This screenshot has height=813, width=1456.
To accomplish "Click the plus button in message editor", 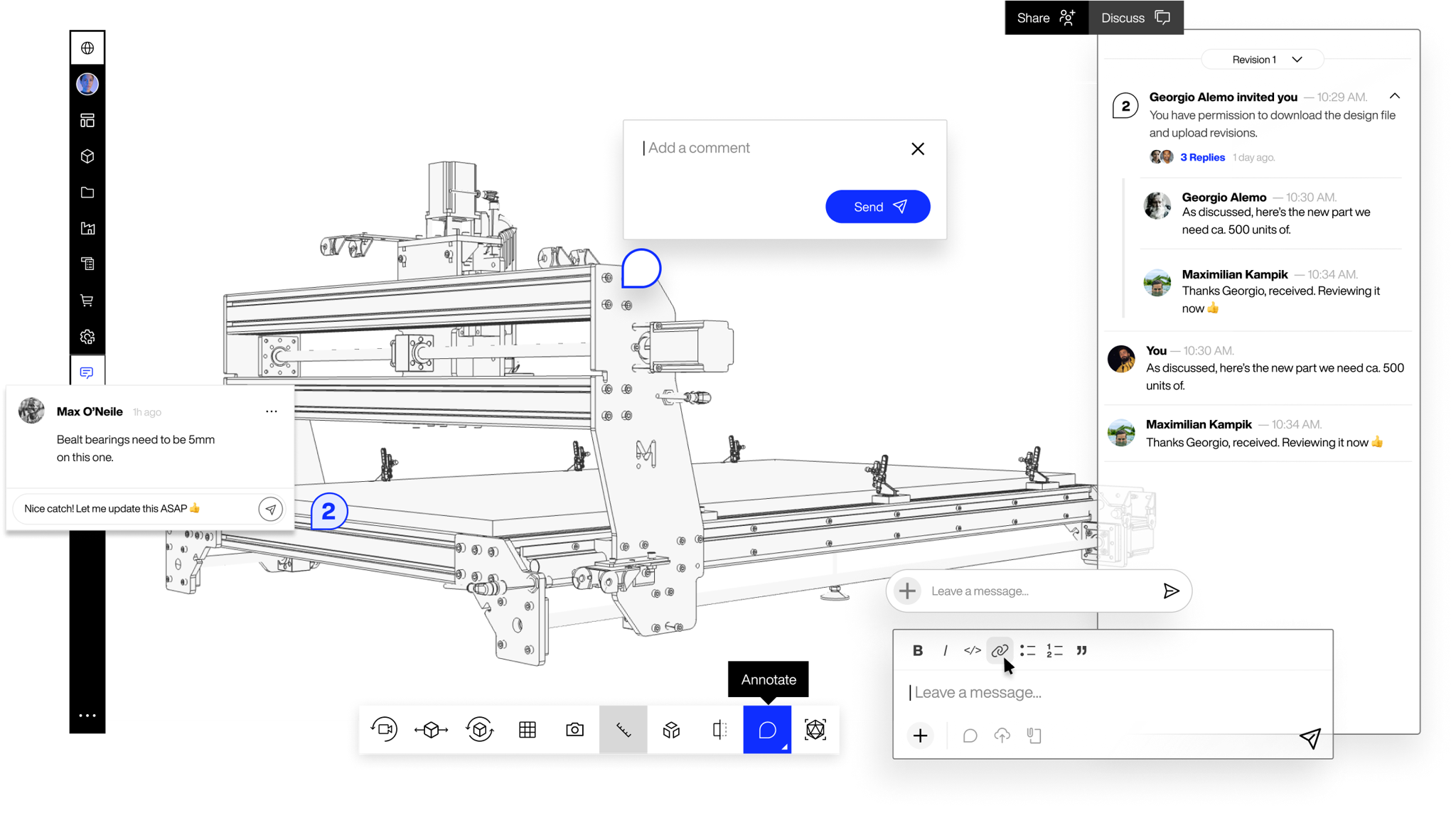I will [x=921, y=736].
